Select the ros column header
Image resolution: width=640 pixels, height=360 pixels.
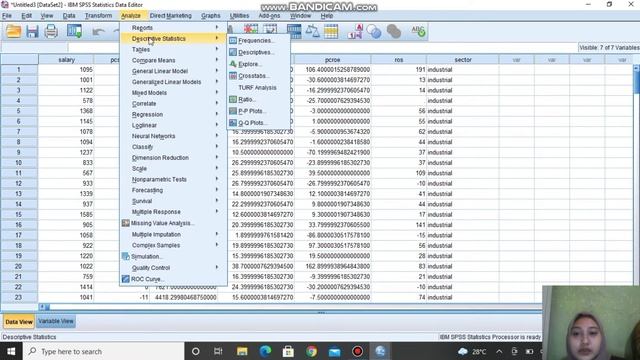(x=399, y=60)
